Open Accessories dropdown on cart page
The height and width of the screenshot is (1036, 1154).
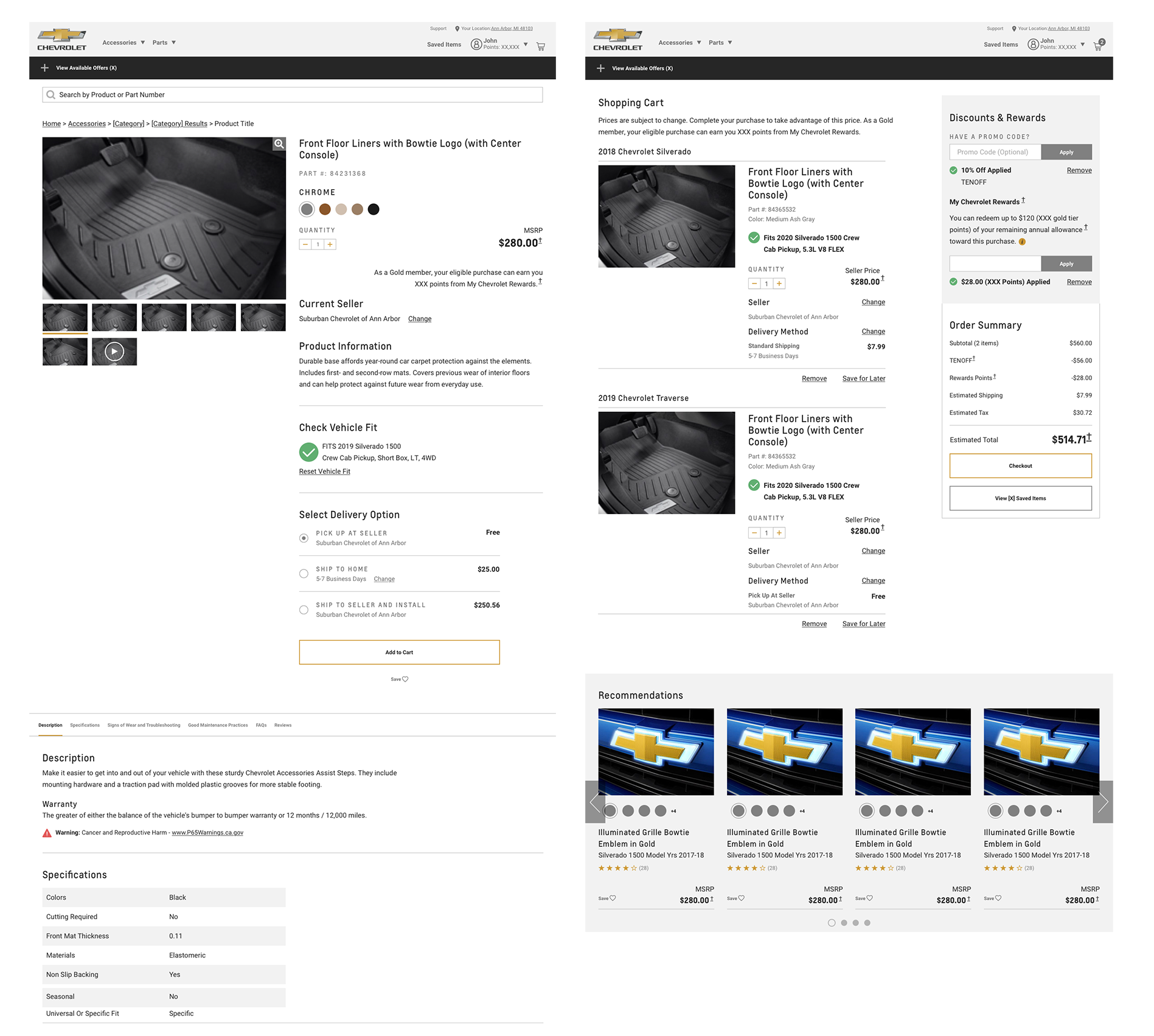tap(680, 43)
